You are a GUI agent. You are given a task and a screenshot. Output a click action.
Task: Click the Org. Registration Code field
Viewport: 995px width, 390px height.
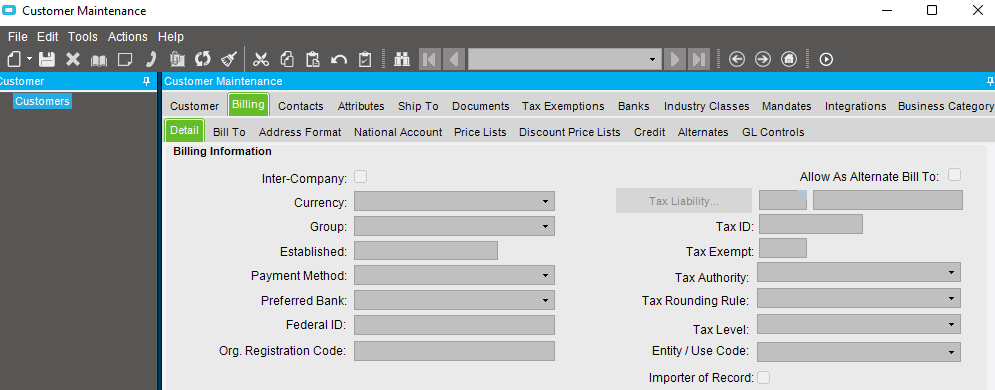coord(454,351)
